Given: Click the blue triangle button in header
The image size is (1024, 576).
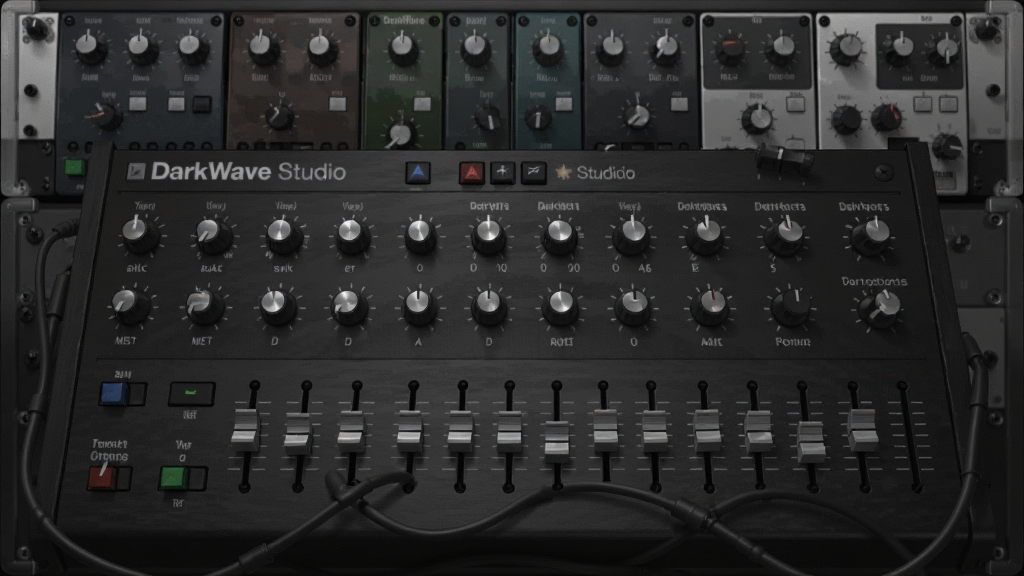Looking at the screenshot, I should (418, 172).
